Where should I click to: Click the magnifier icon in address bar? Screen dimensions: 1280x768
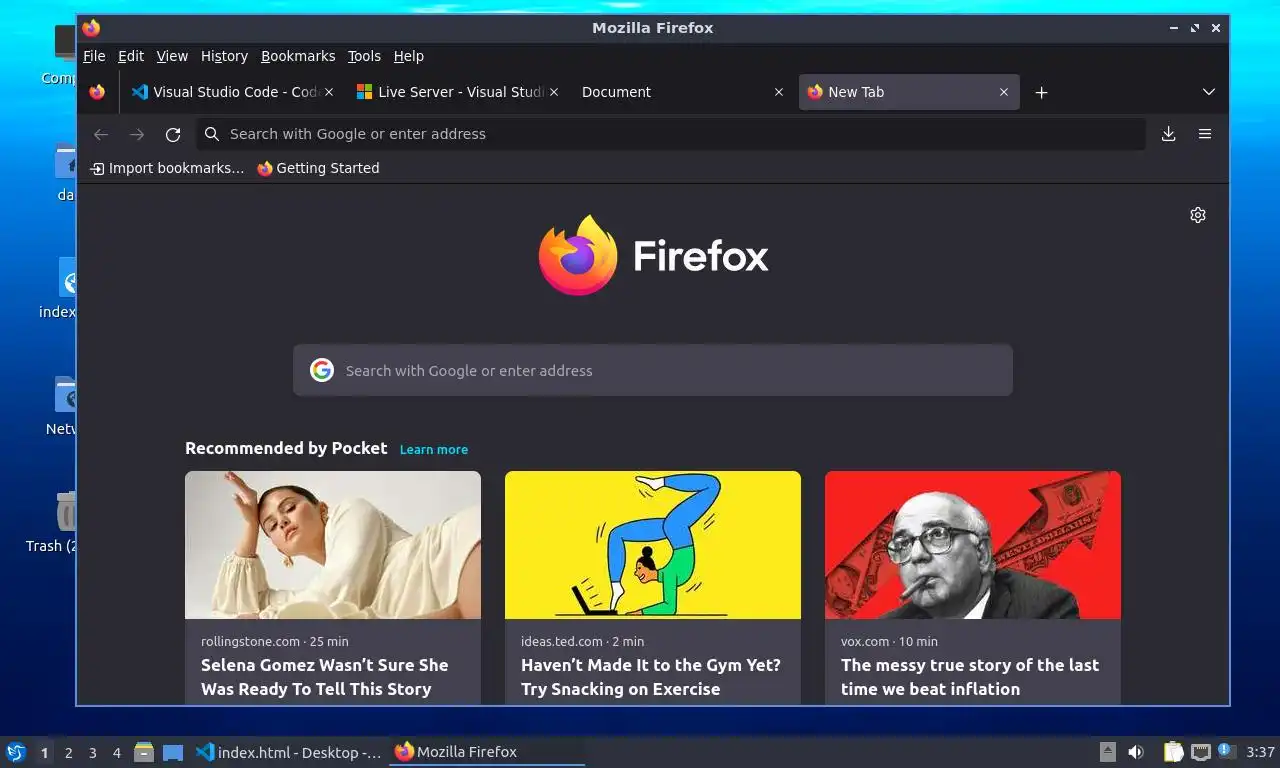(x=212, y=134)
